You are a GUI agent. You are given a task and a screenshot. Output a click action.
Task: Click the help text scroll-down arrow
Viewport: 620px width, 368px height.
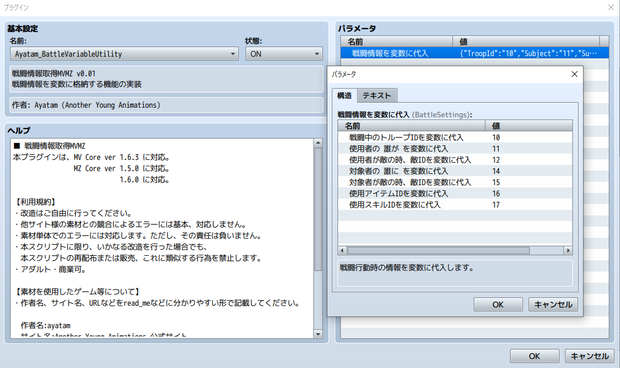click(318, 334)
